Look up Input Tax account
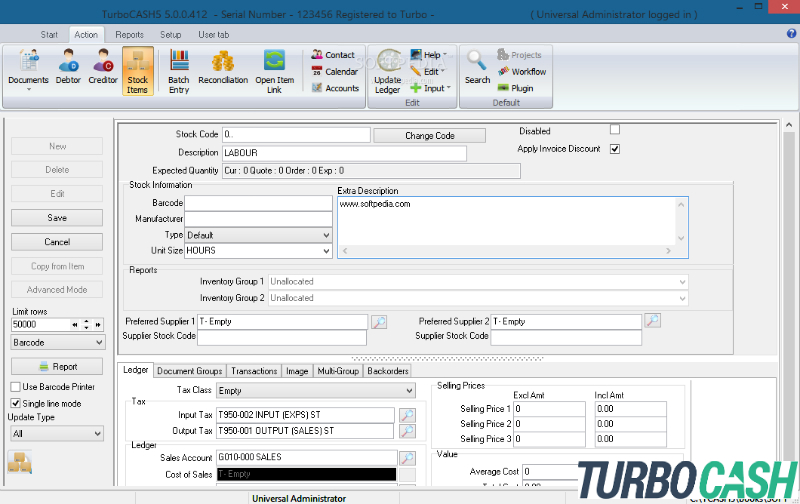The image size is (800, 504). 407,415
